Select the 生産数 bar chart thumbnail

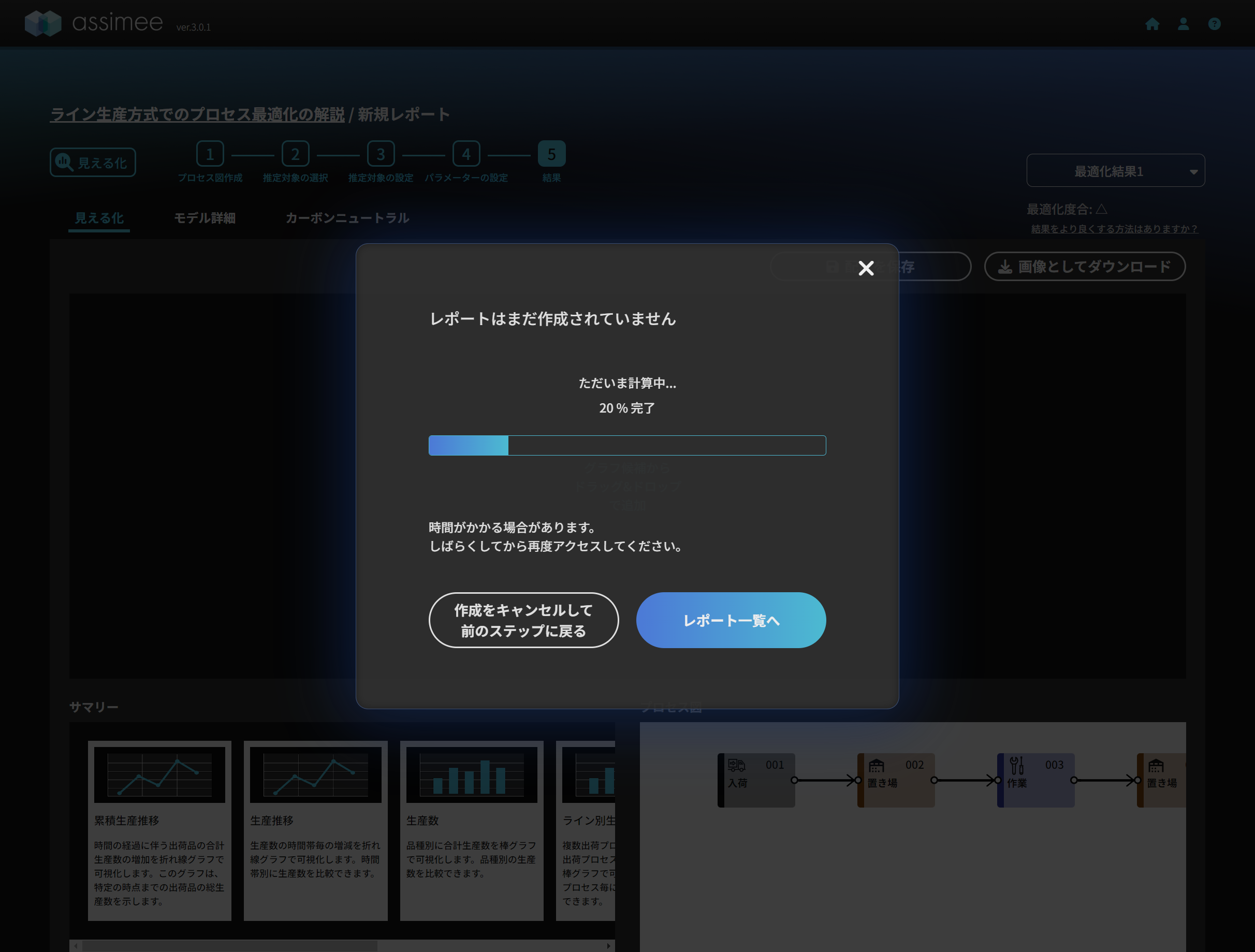[472, 774]
